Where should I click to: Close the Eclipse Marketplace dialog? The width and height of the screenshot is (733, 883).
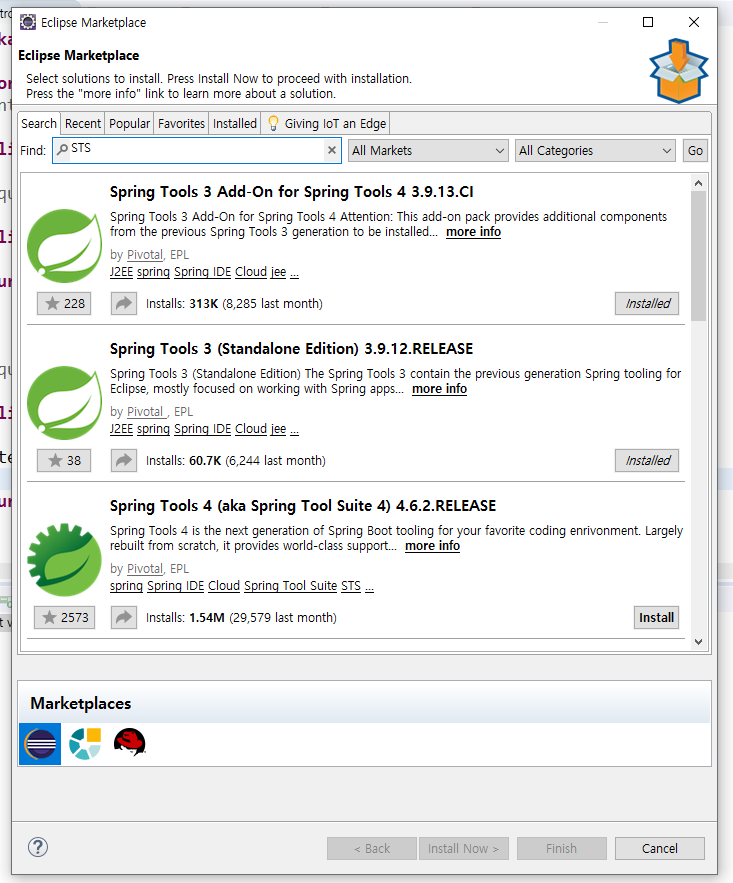tap(694, 22)
